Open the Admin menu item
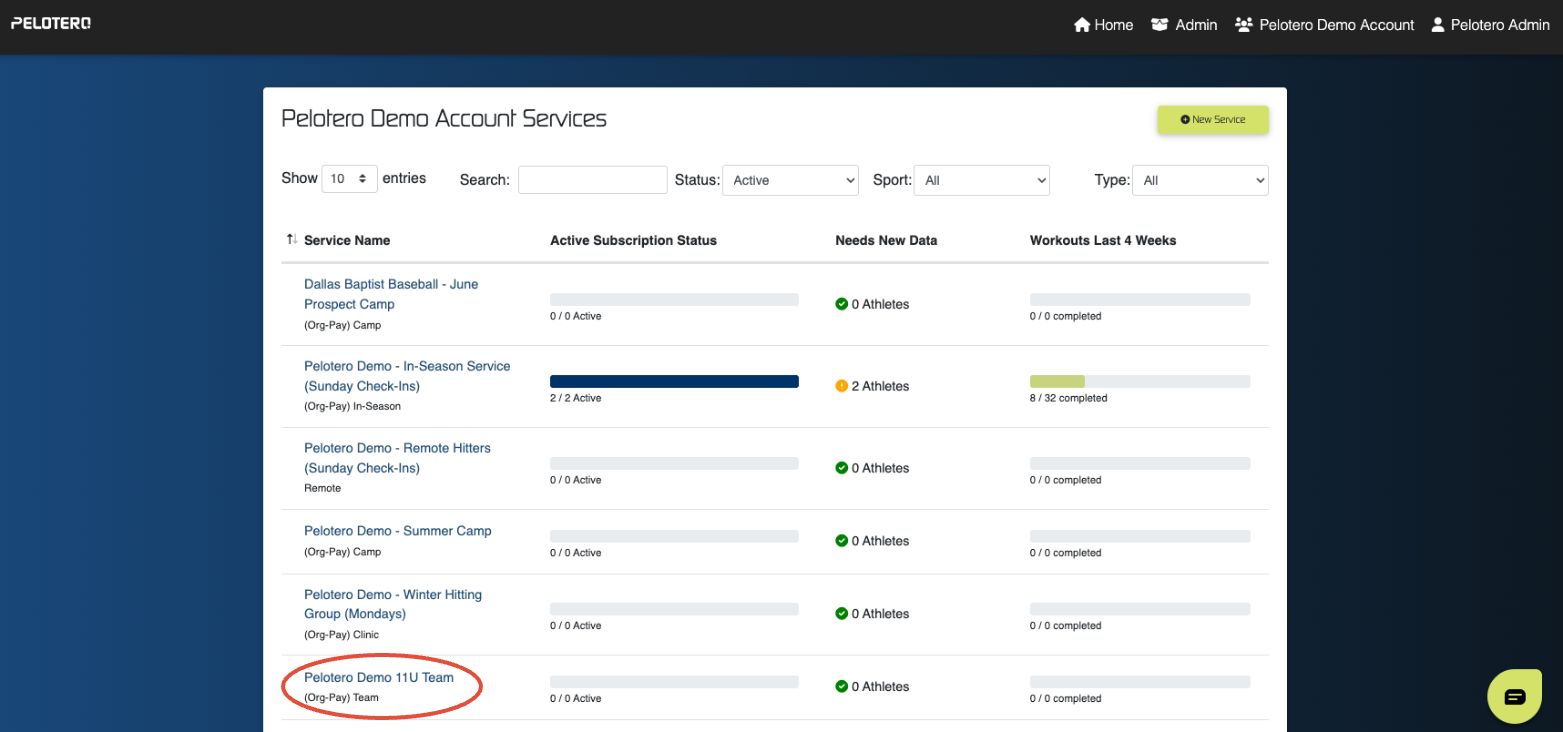Viewport: 1563px width, 732px height. point(1184,25)
